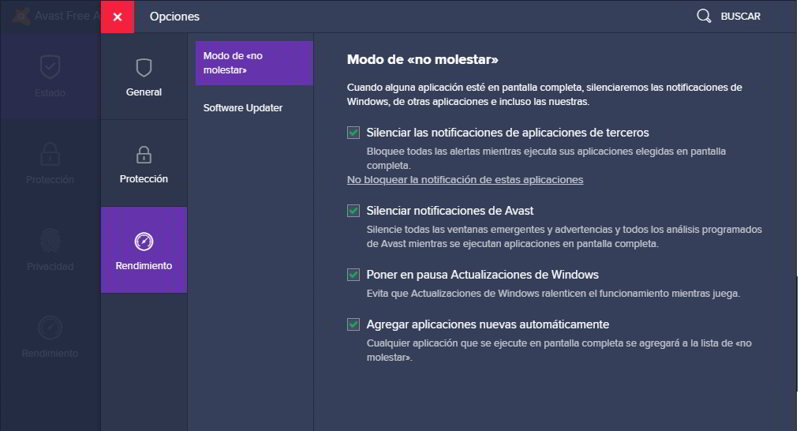
Task: Click the Opciones title text
Action: tap(174, 17)
